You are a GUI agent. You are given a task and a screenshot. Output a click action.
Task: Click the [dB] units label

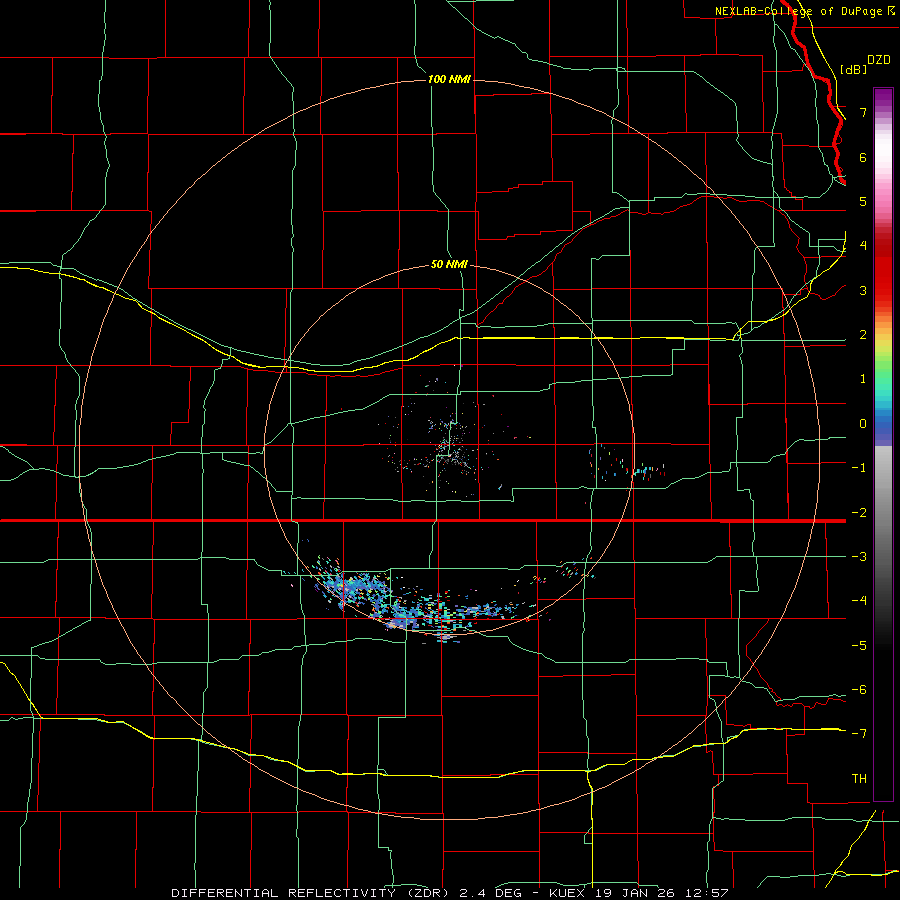[854, 69]
